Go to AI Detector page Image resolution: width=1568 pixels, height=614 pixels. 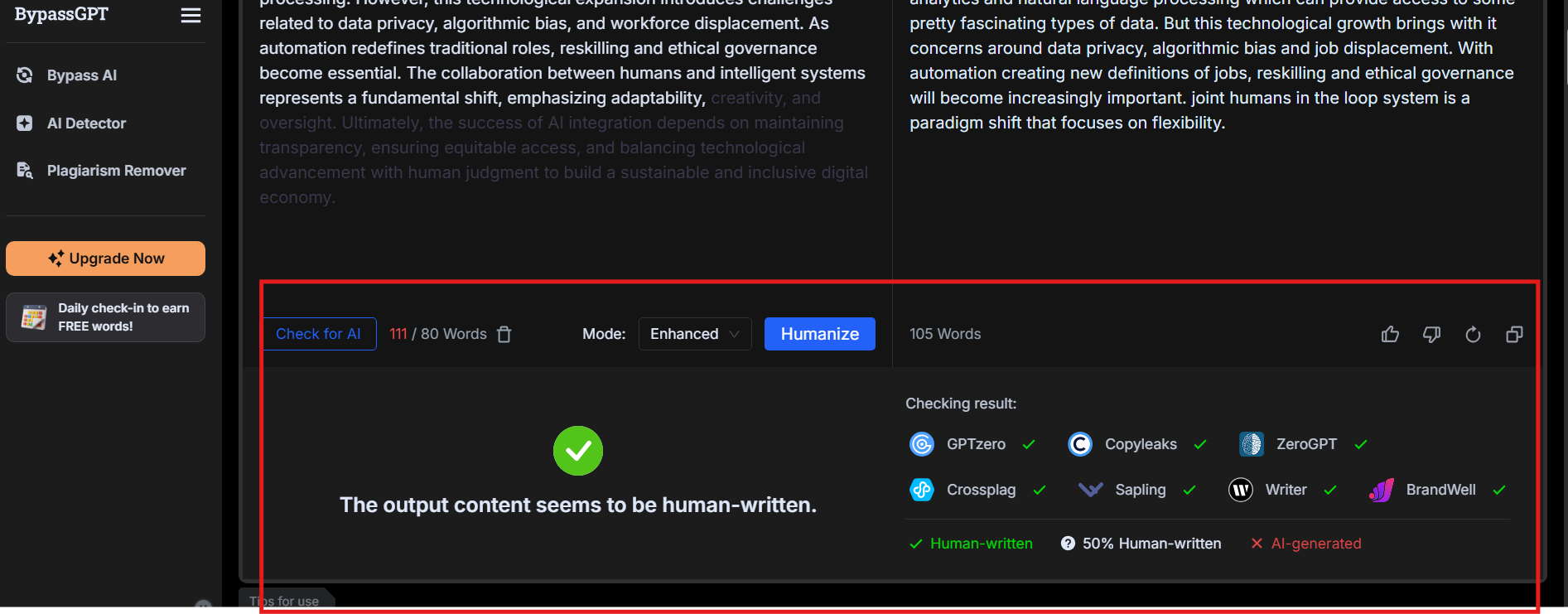pos(86,123)
